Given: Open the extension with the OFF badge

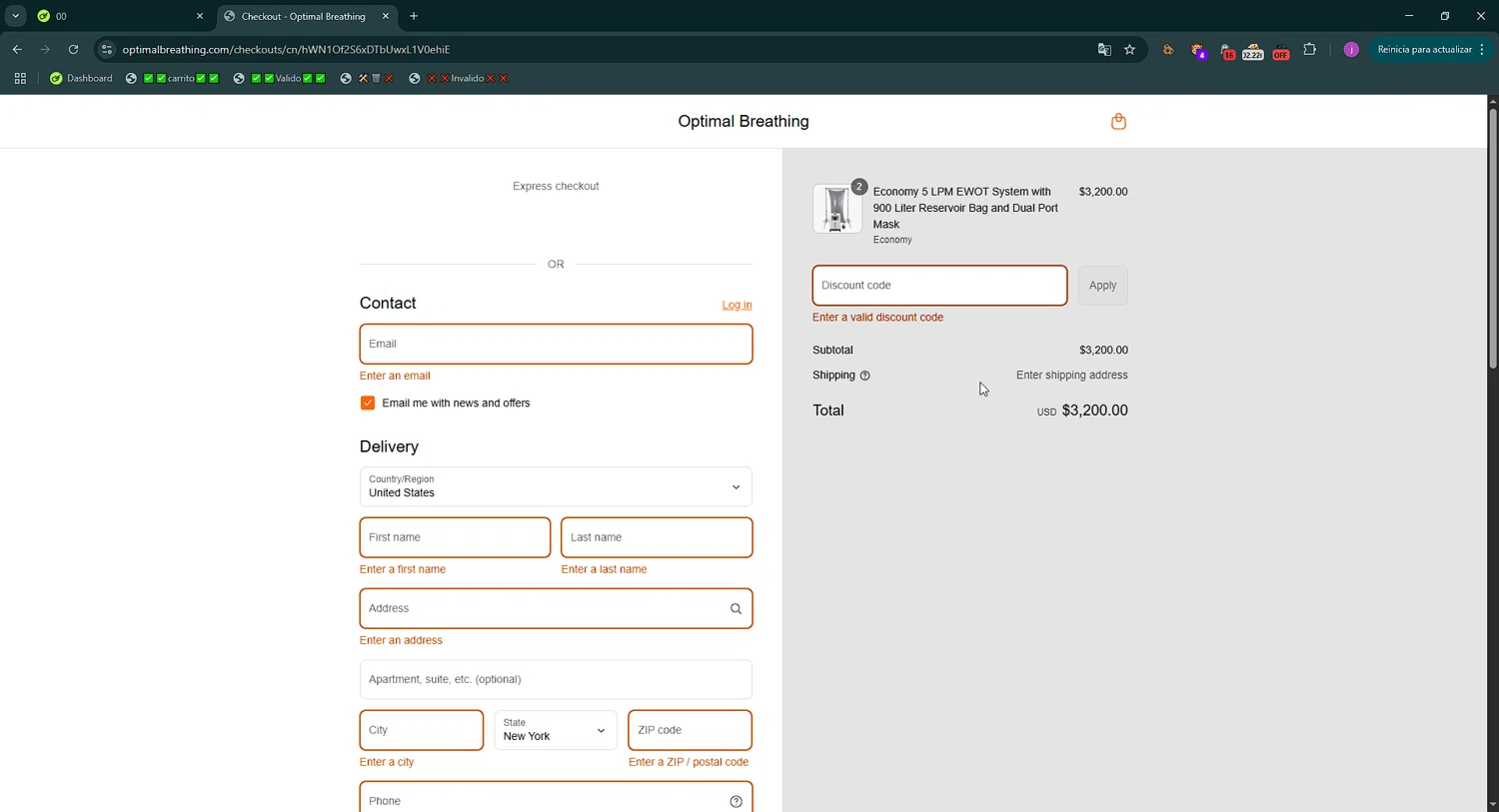Looking at the screenshot, I should 1280,51.
